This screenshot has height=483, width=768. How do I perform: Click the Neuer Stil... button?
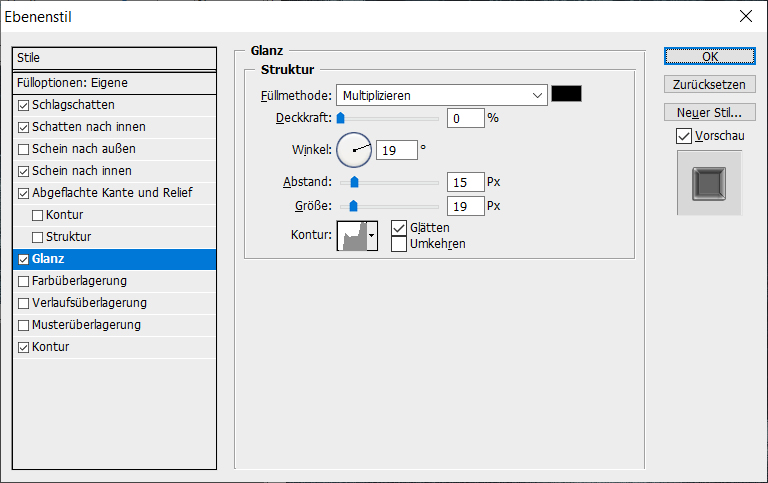709,111
